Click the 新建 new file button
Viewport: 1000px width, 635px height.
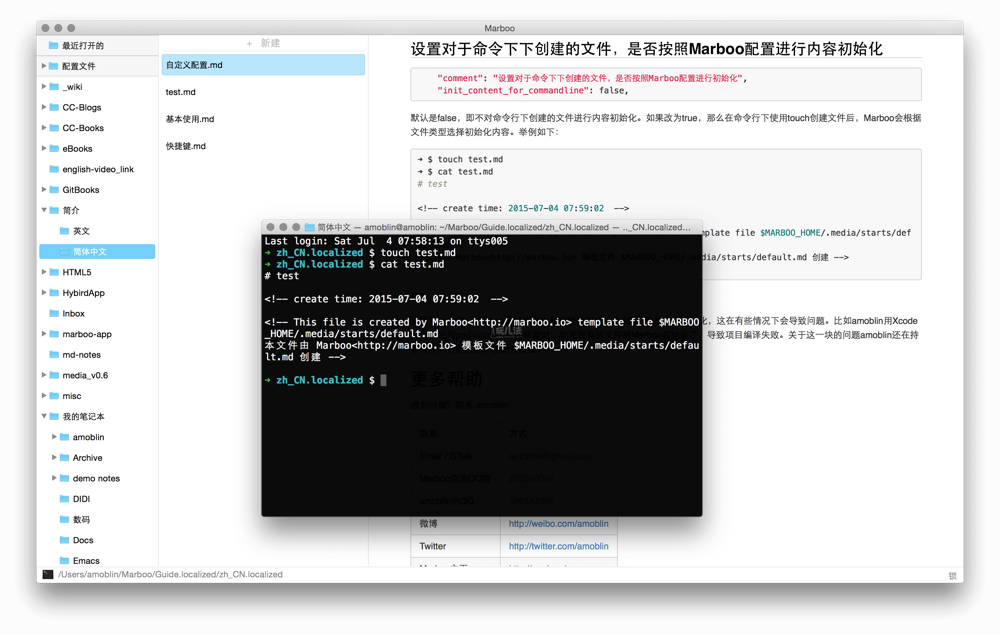(263, 43)
